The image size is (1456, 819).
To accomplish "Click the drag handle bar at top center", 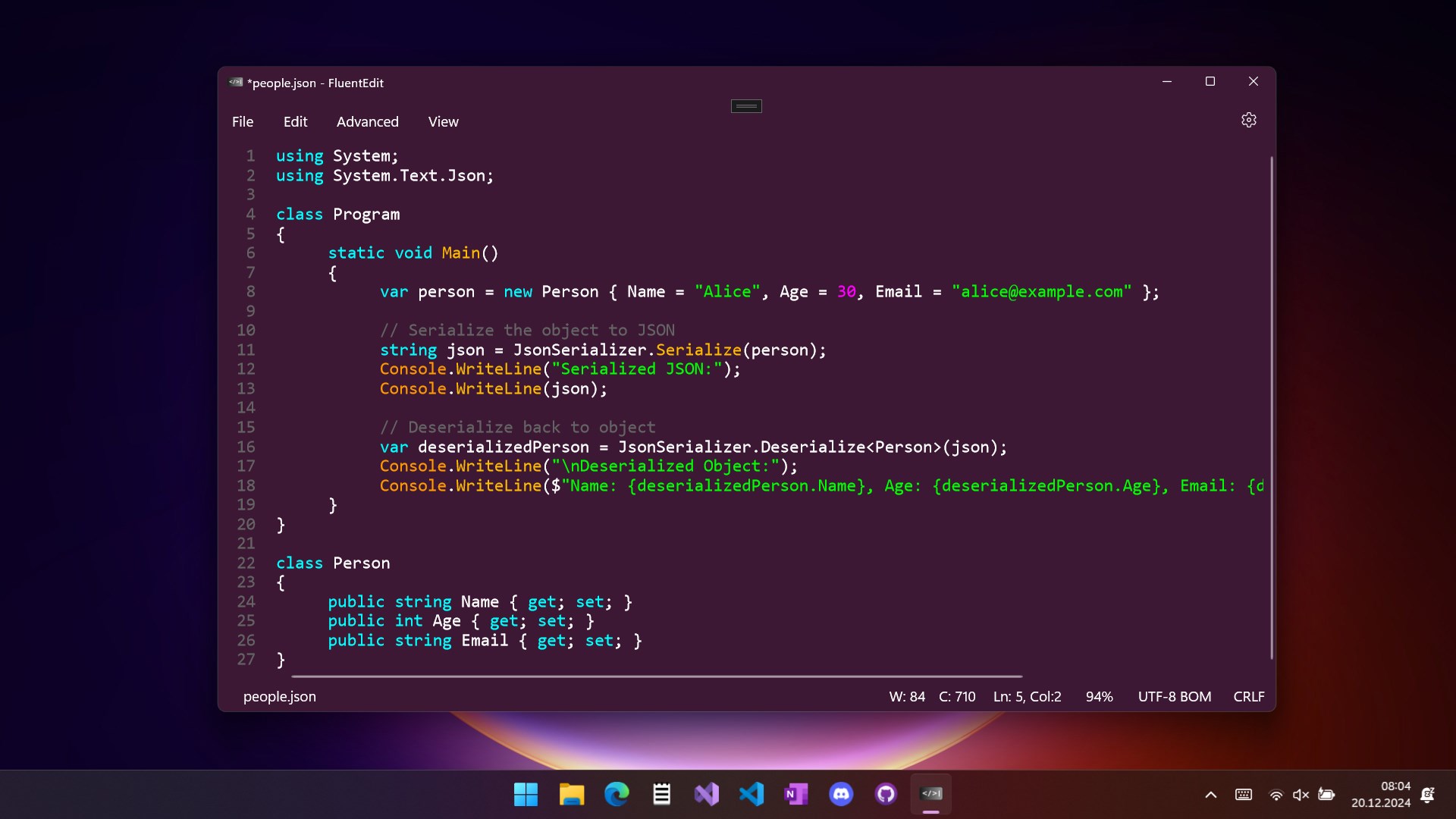I will coord(746,106).
